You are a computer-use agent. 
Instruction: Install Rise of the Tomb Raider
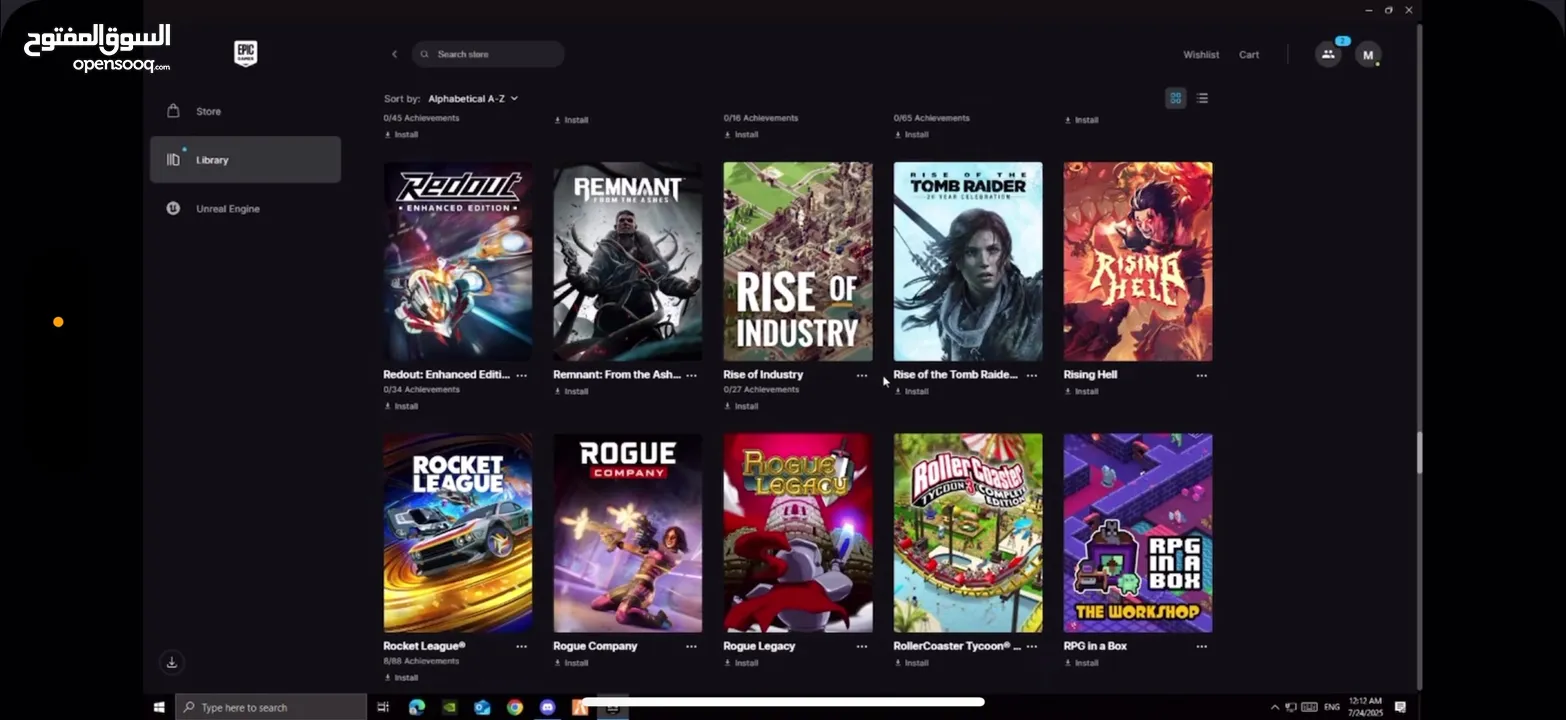911,391
